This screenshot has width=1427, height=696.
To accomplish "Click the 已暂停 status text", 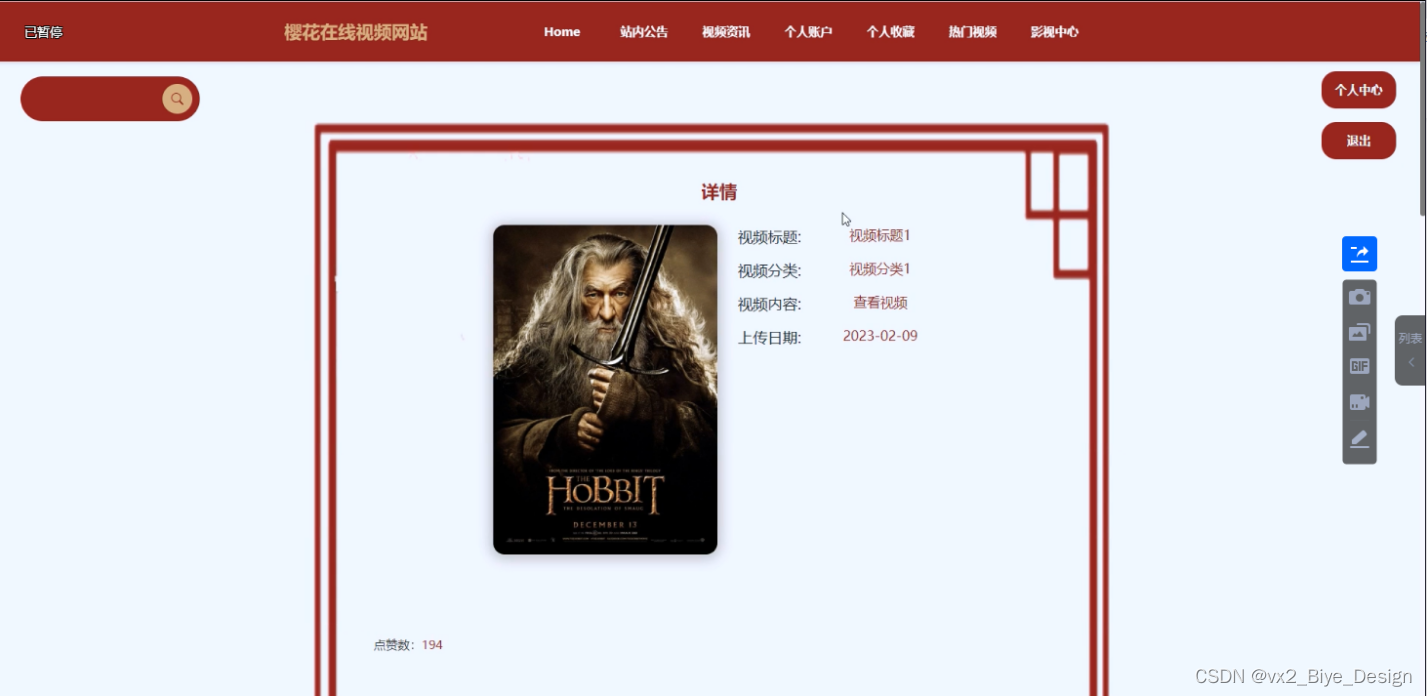I will (x=43, y=32).
